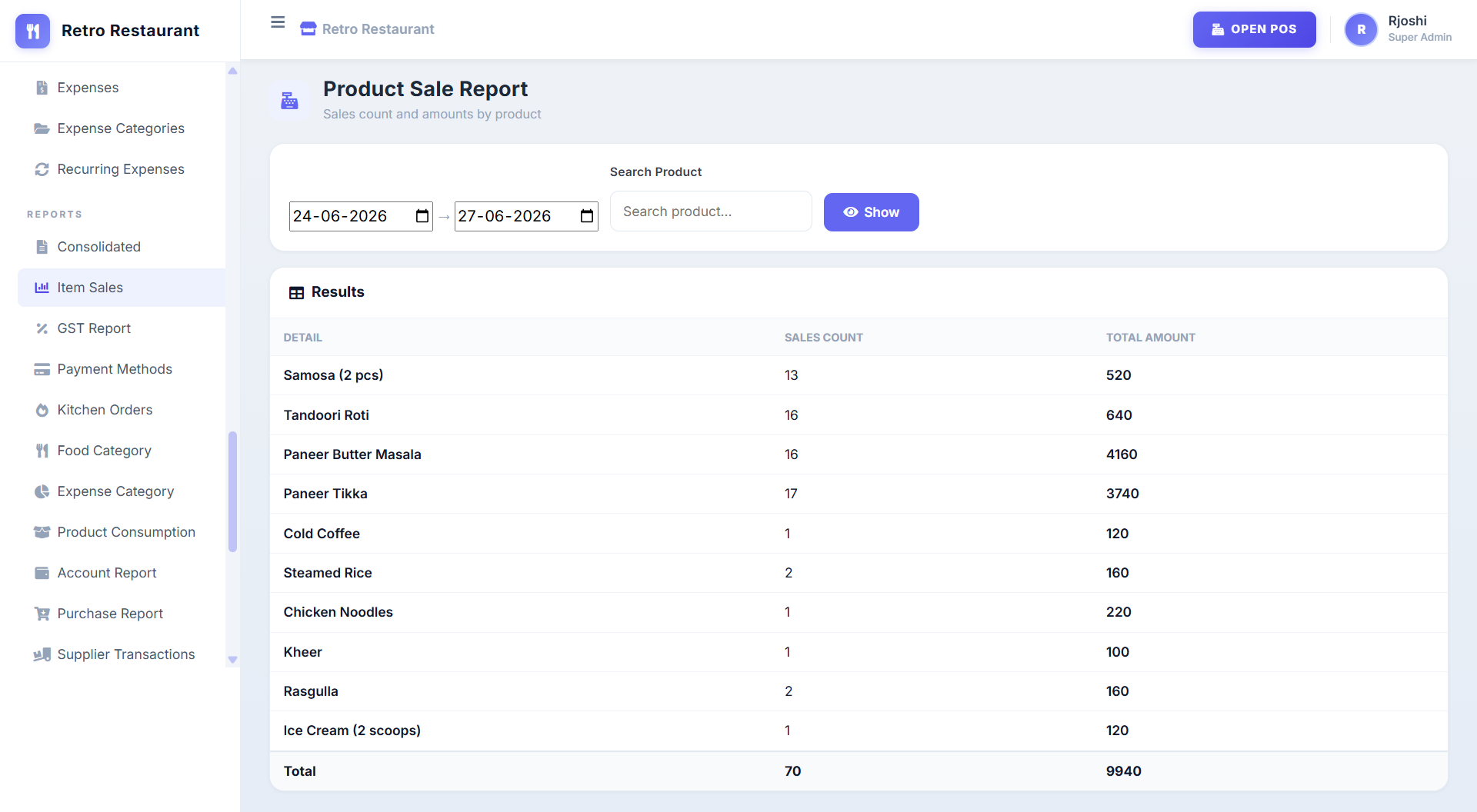Click the Retro Restaurant breadcrumb link
The width and height of the screenshot is (1477, 812).
click(378, 29)
